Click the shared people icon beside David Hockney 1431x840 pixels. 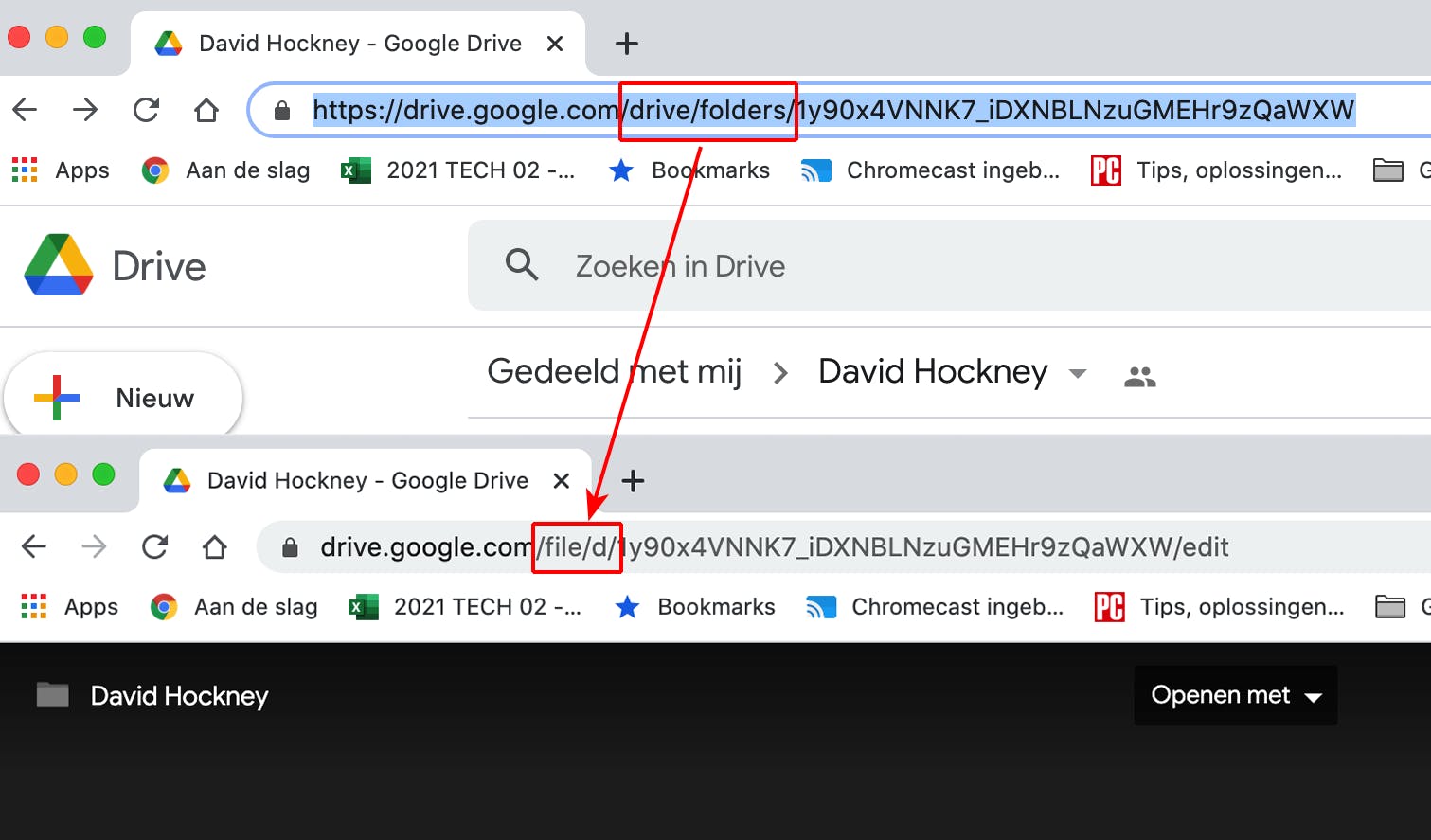pos(1139,377)
